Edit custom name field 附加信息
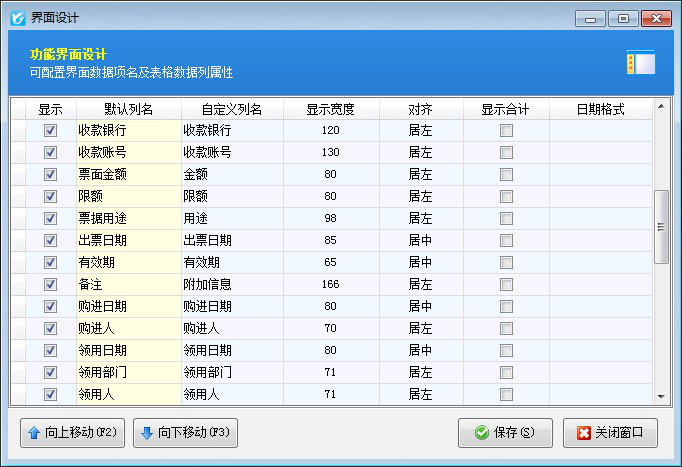 [x=231, y=285]
